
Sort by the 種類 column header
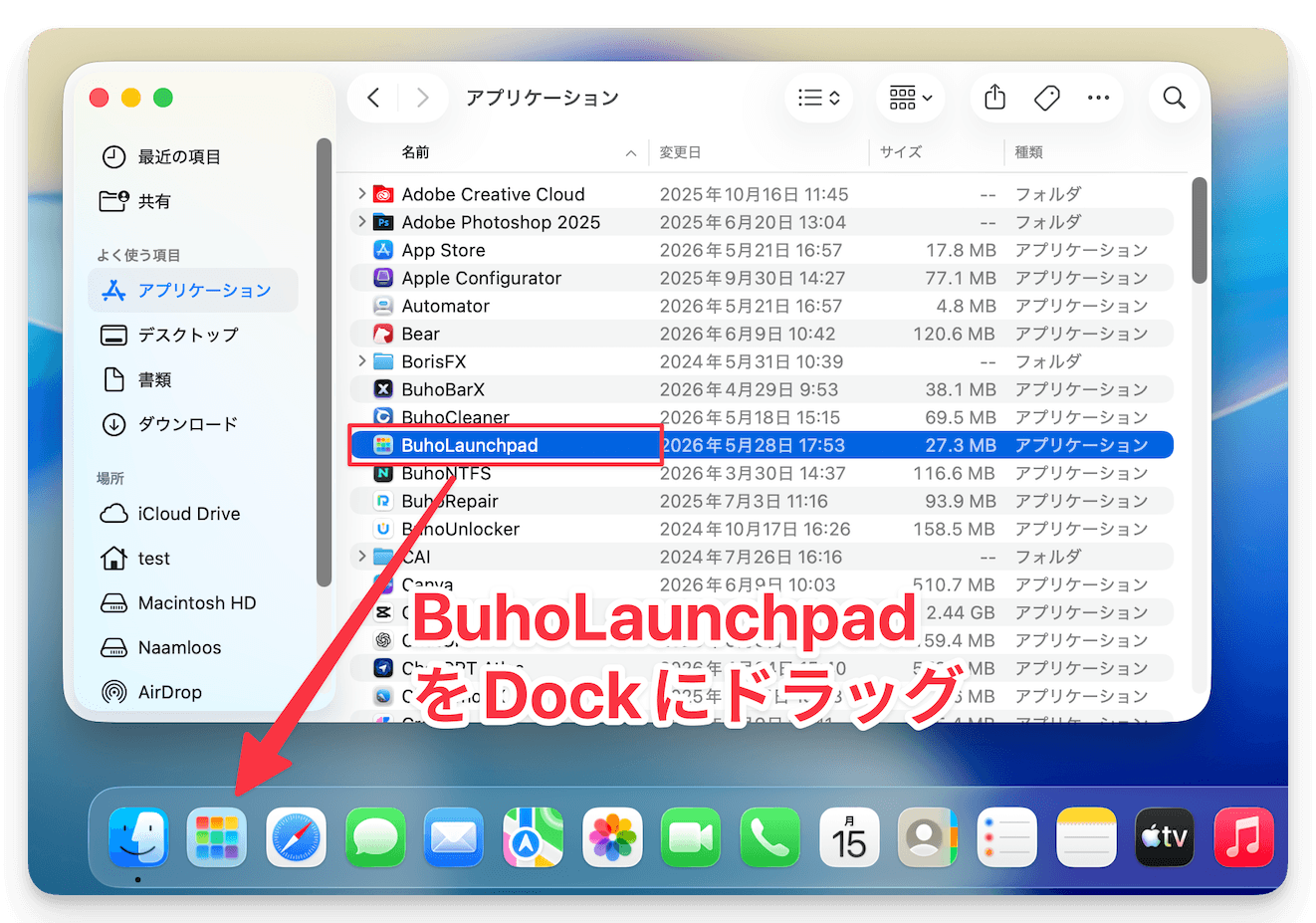(1029, 152)
